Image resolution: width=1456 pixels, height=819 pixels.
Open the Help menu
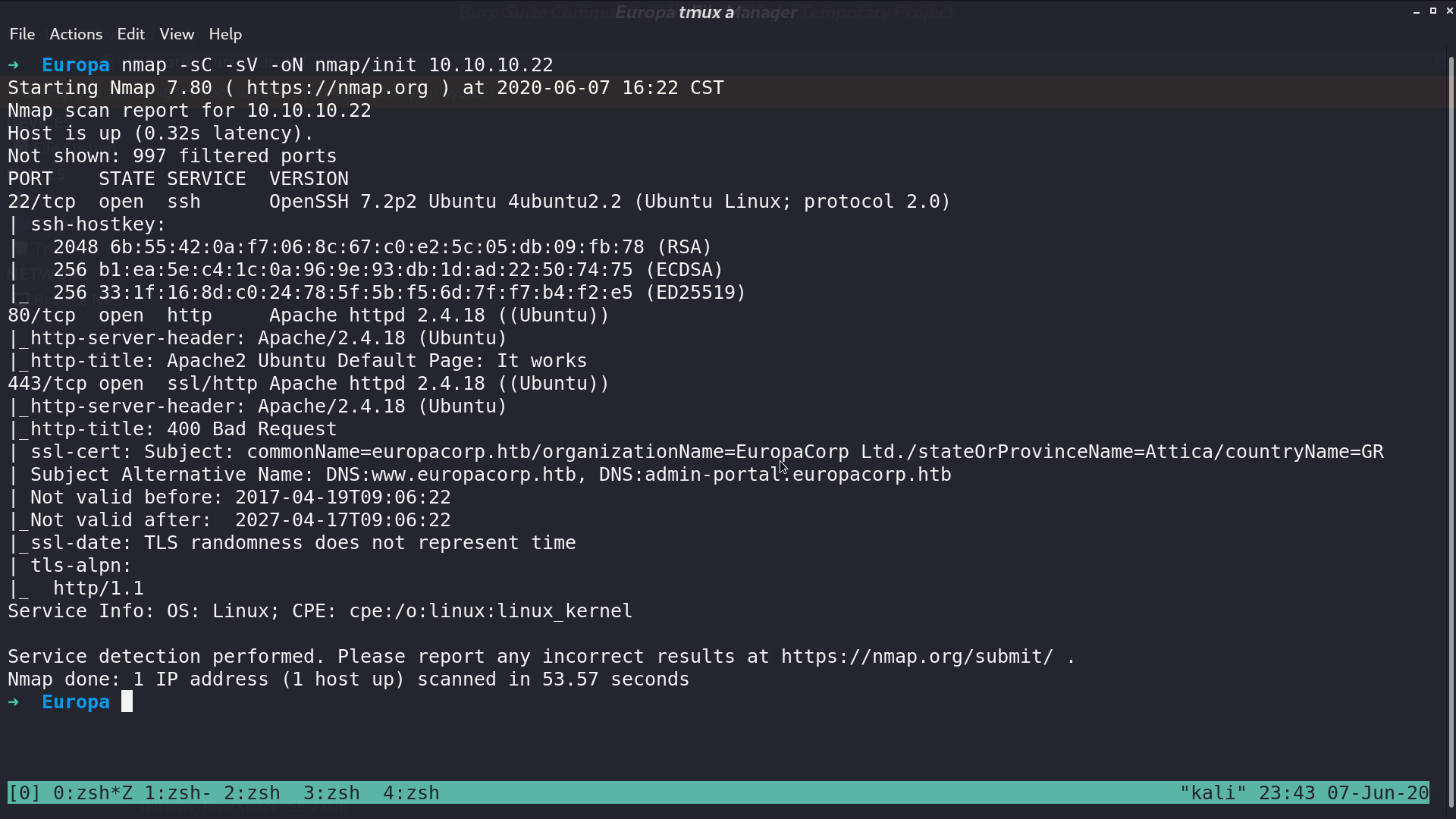pyautogui.click(x=225, y=34)
